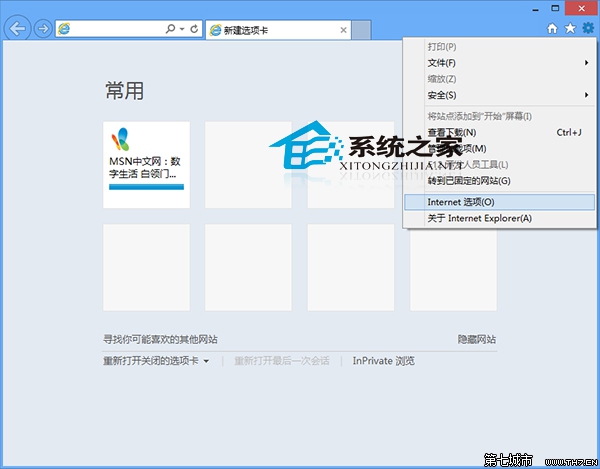Open the home page icon
The width and height of the screenshot is (600, 469).
[x=552, y=28]
